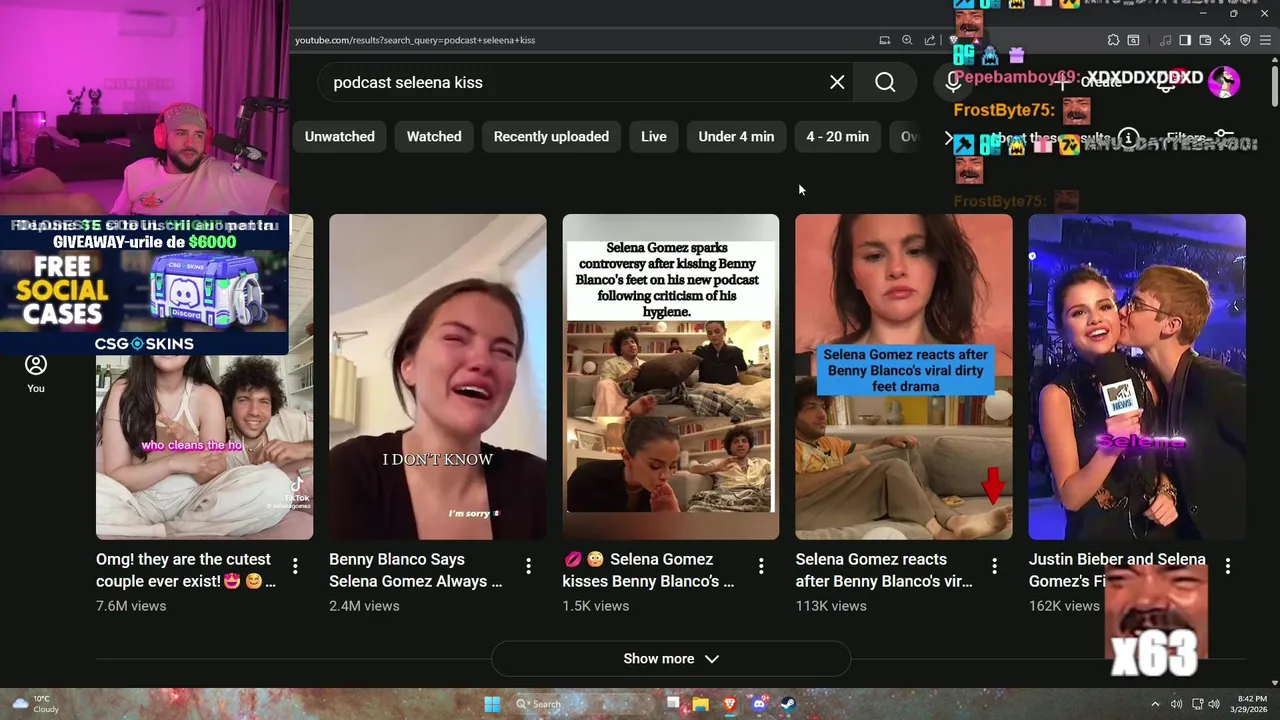Open the Brave Wallet icon

coord(1205,40)
